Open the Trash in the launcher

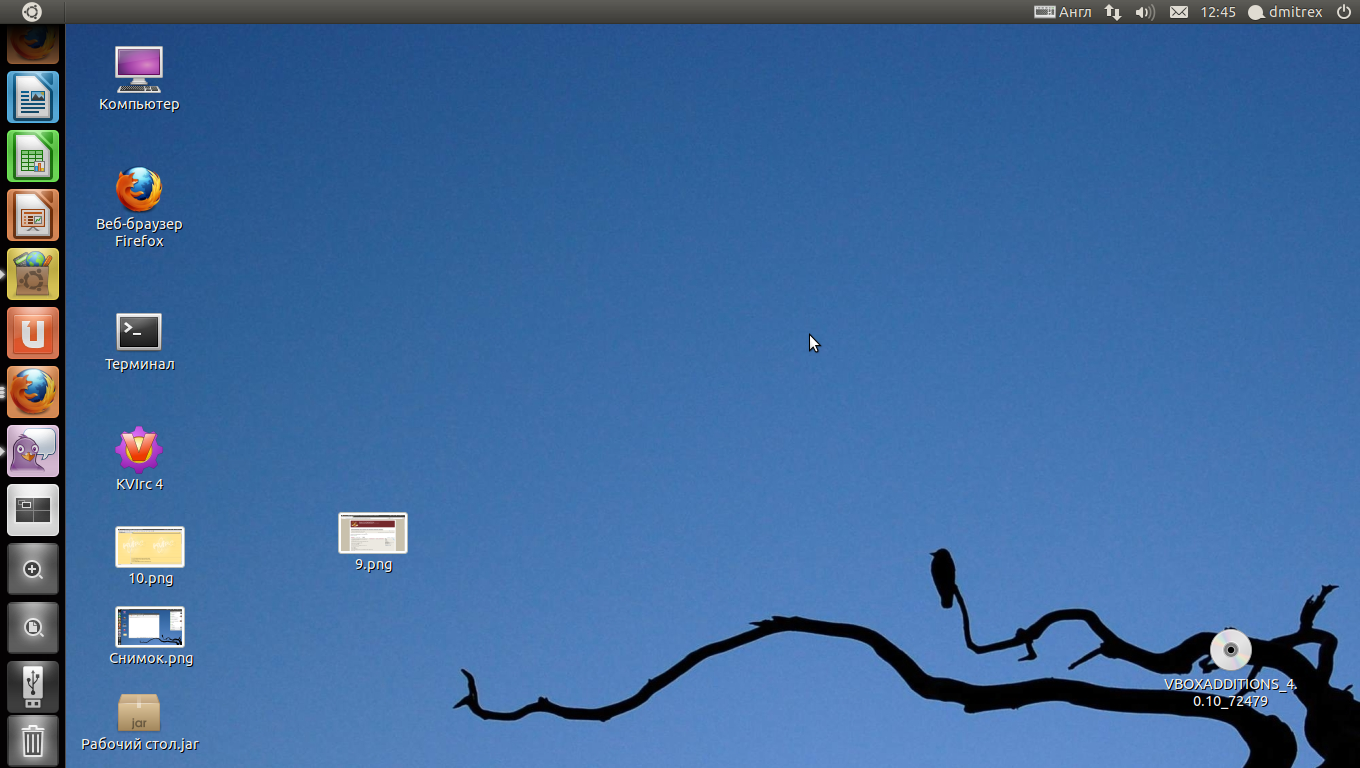pyautogui.click(x=33, y=741)
